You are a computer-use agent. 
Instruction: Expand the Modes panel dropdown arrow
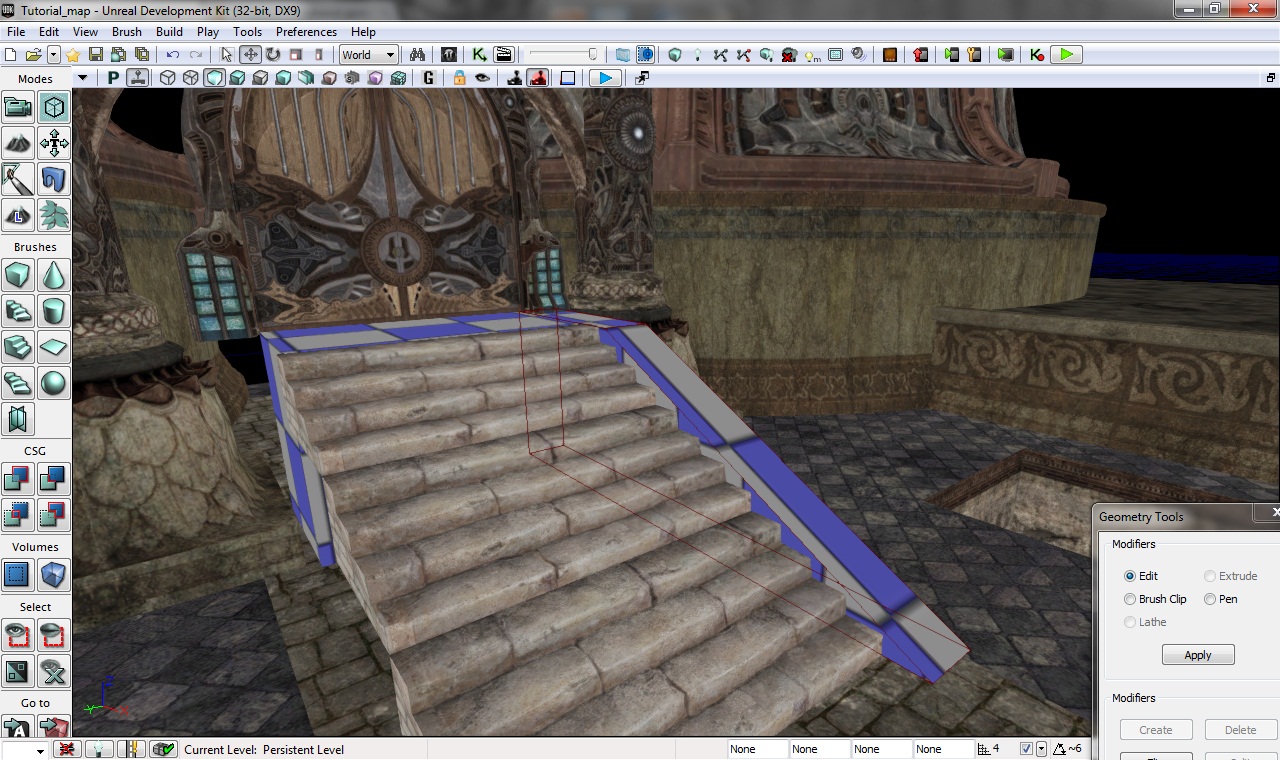coord(83,78)
